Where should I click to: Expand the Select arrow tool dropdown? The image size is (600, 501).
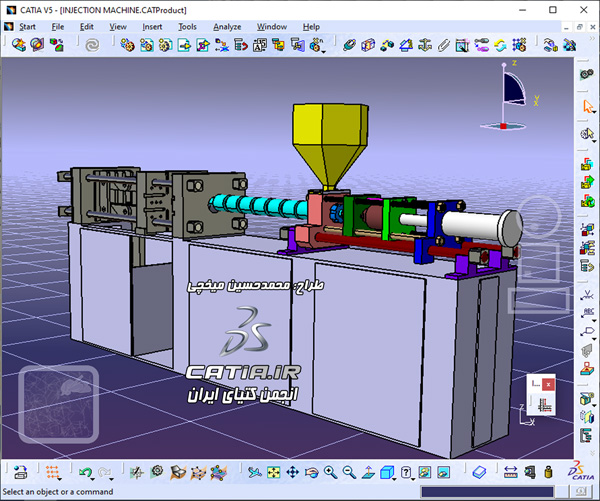594,113
